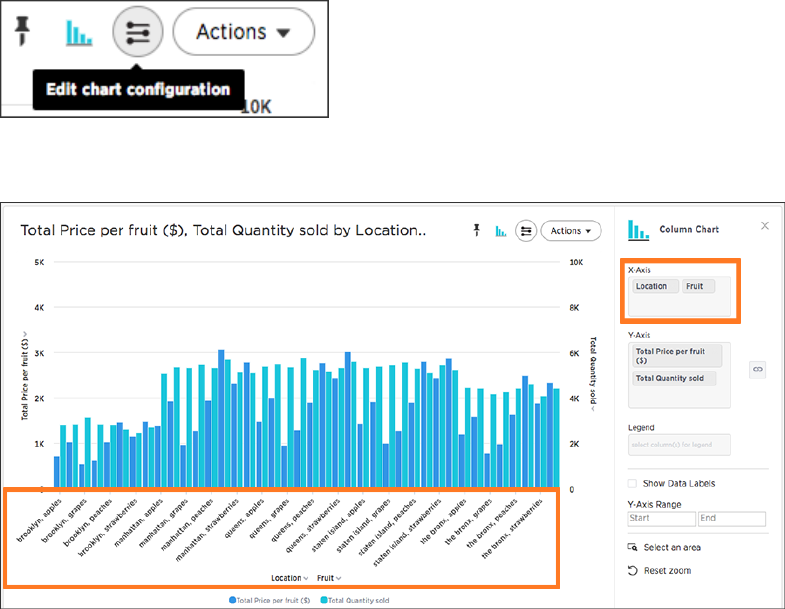Expand the right Total Quantity sold axis title chevron
This screenshot has height=609, width=785.
coord(593,408)
